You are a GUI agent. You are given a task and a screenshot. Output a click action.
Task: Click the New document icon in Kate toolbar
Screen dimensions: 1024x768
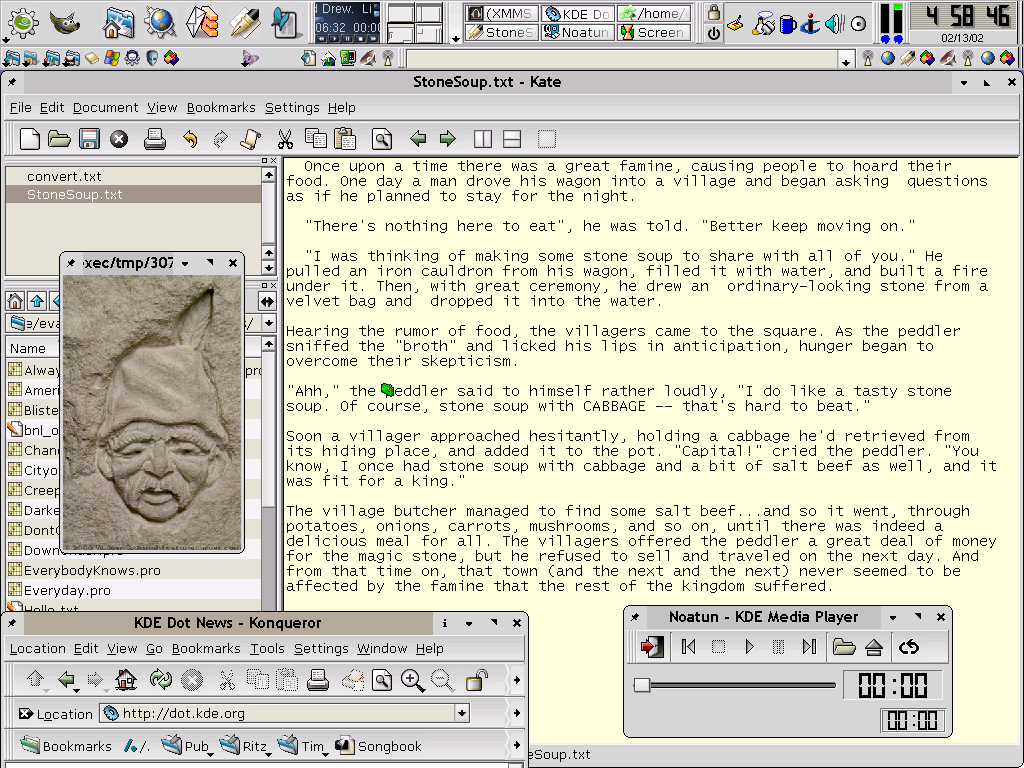pos(29,138)
